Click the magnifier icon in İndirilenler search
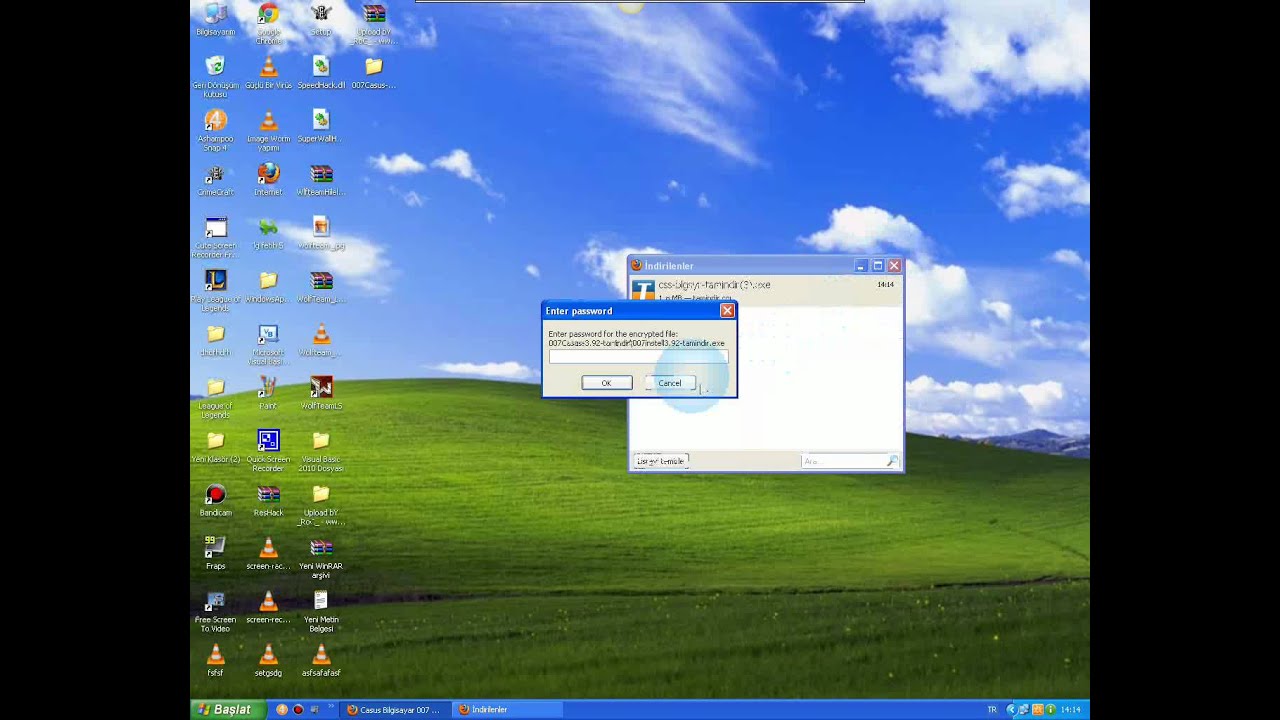 tap(892, 461)
